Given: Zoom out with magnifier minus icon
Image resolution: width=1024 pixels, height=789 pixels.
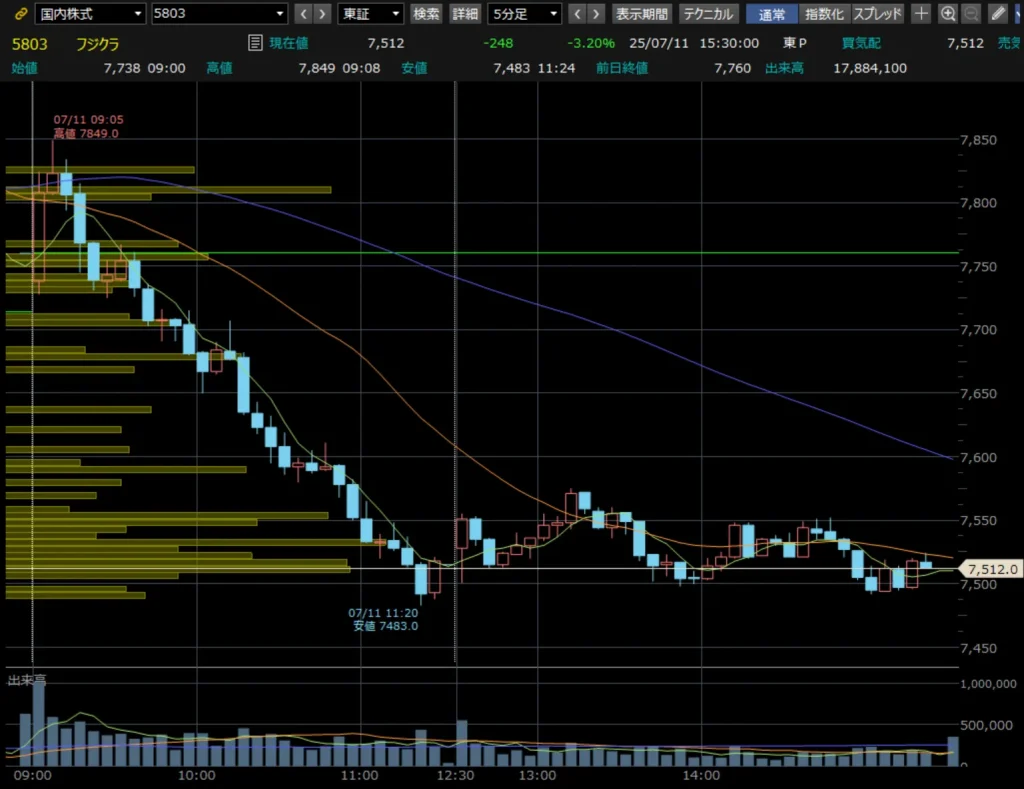Looking at the screenshot, I should coord(971,14).
